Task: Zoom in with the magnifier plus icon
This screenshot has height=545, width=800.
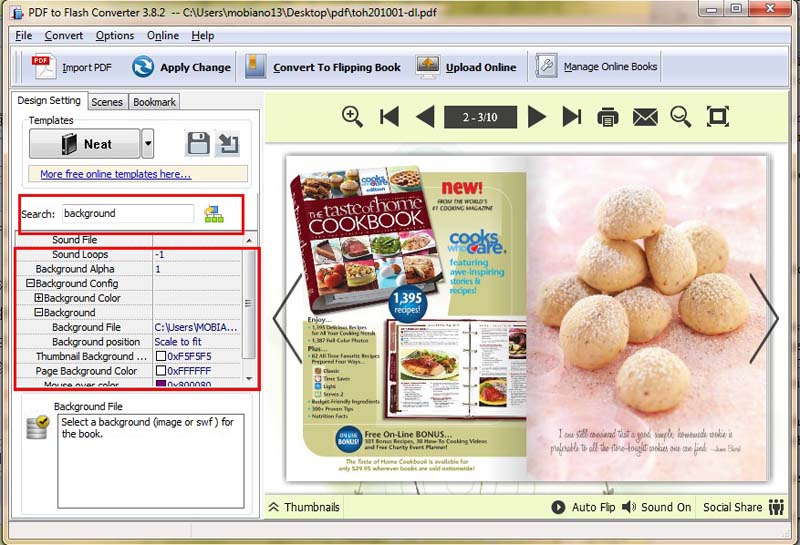Action: pos(353,116)
